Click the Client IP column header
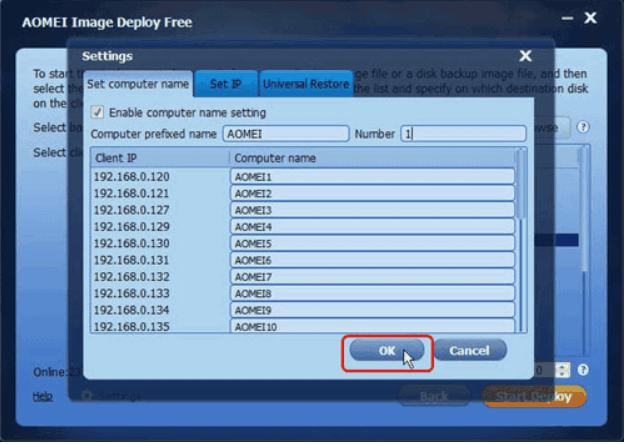Image resolution: width=626 pixels, height=444 pixels. [160, 158]
